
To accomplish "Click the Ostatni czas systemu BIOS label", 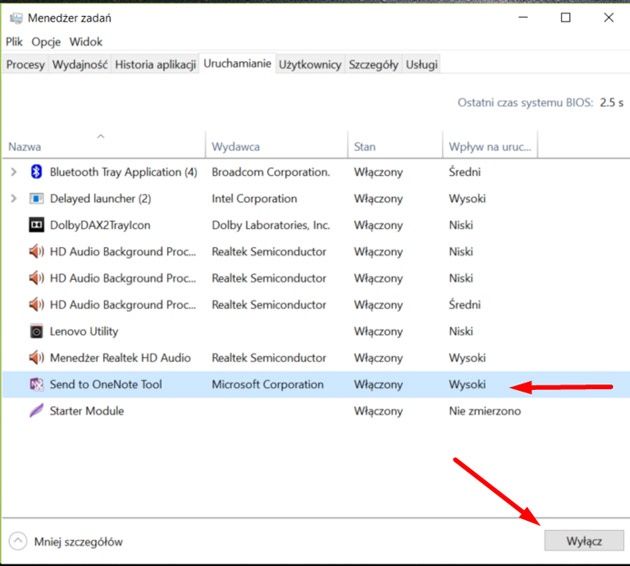I will click(525, 102).
